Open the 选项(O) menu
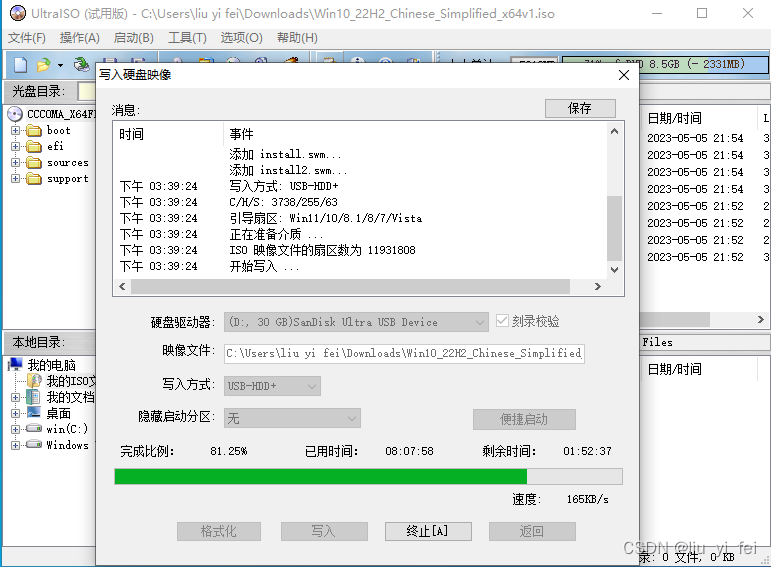 241,38
